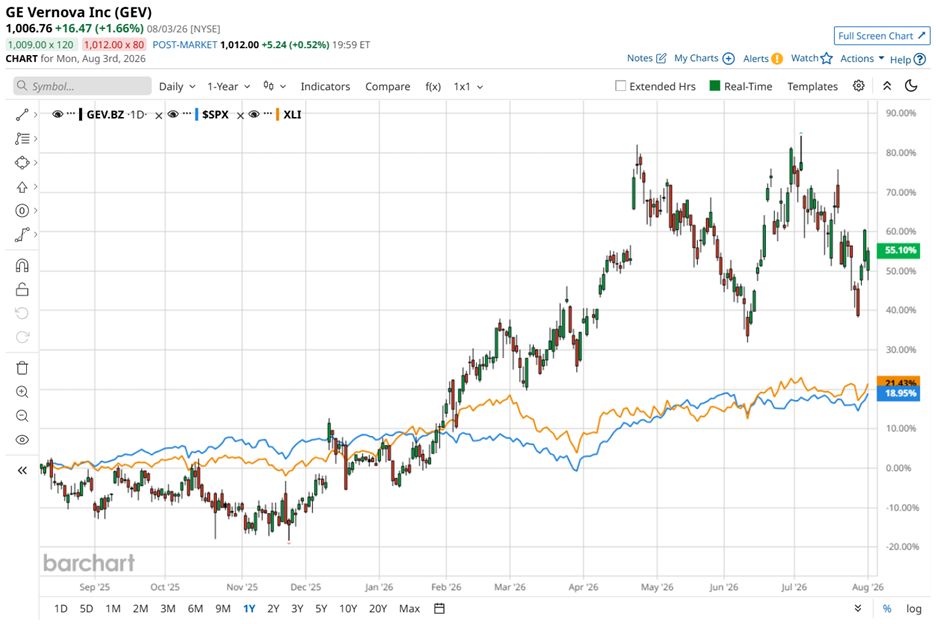Select the 5Y time range
This screenshot has height=624, width=936.
[321, 608]
